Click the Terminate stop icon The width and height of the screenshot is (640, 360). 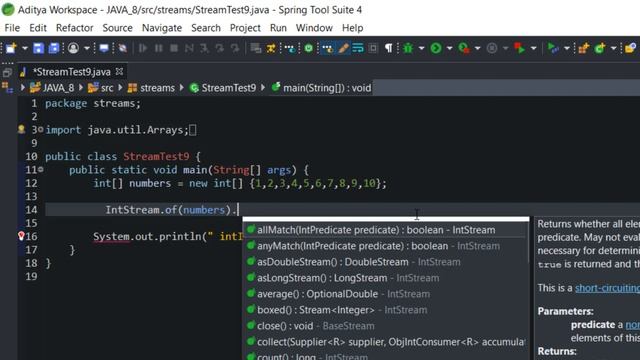pos(174,48)
